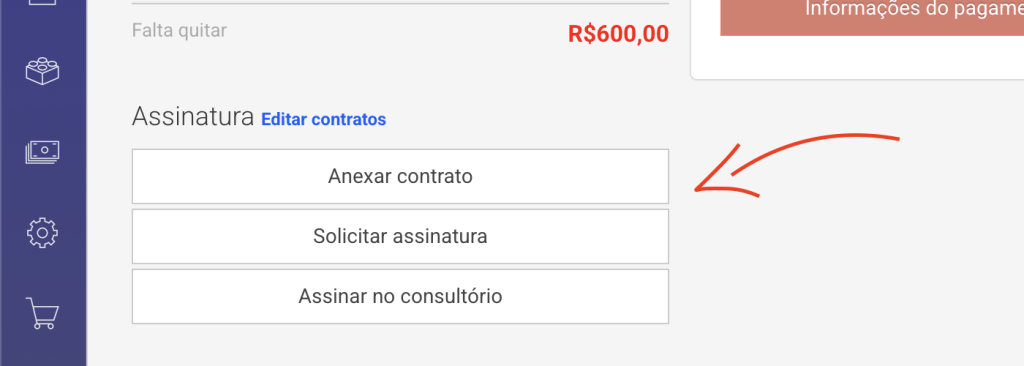
Task: Click the cropped icon atop the sidebar
Action: 42,3
